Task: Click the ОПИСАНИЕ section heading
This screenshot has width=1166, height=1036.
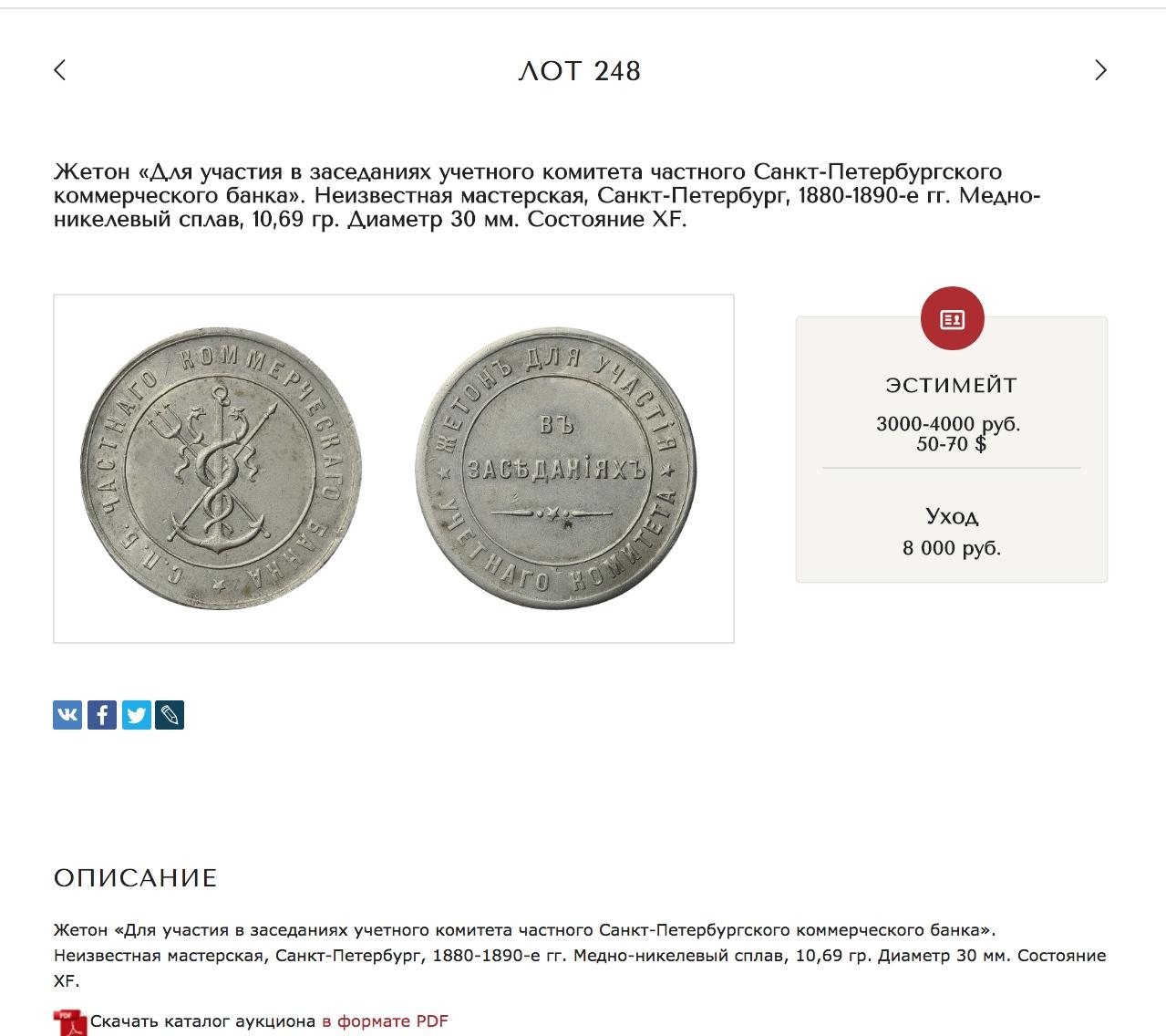Action: tap(135, 878)
